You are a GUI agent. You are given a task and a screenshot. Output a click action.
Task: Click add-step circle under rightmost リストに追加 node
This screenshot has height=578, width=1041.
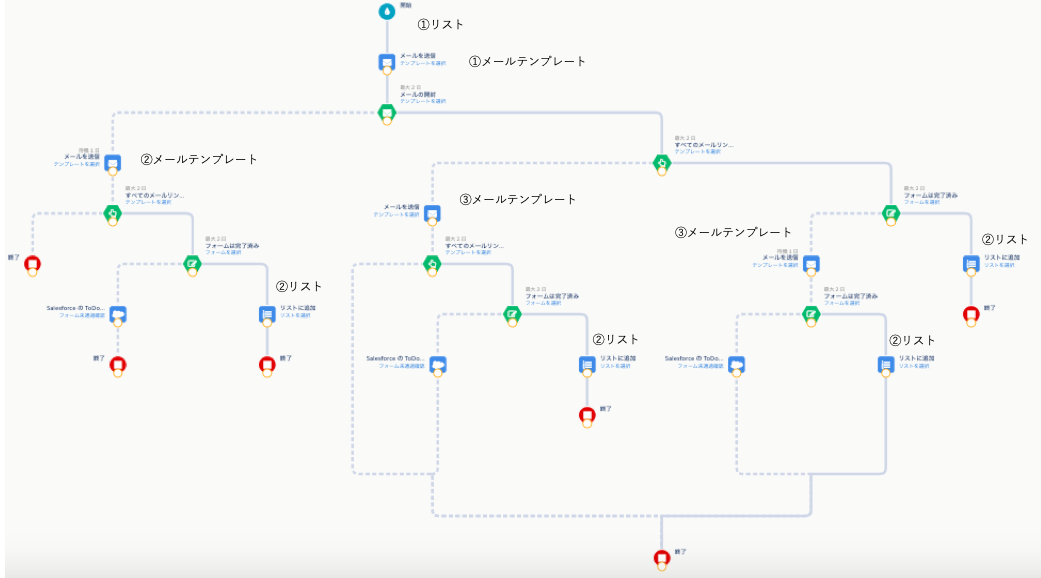click(971, 272)
